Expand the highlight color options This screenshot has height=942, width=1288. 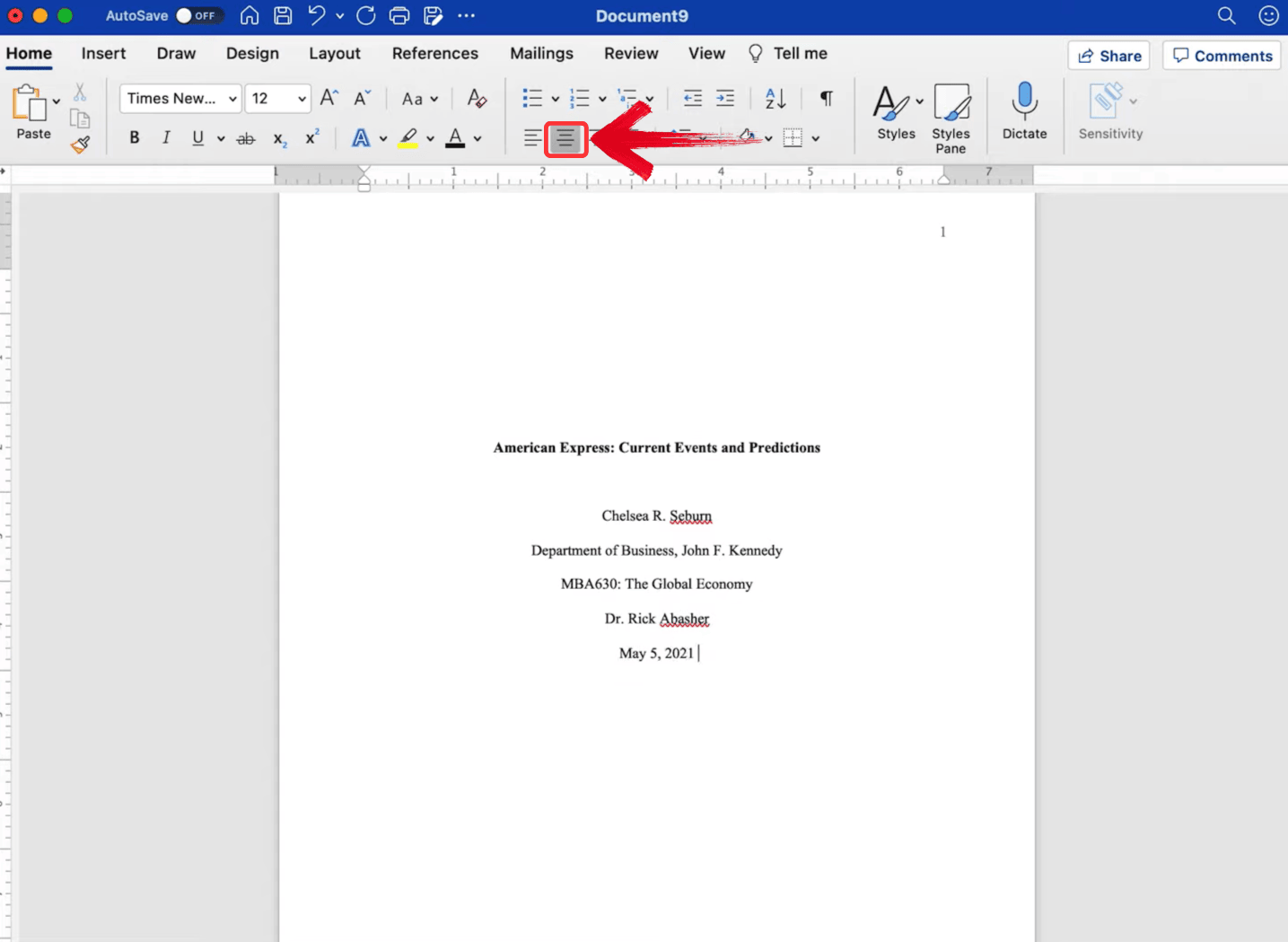point(430,137)
